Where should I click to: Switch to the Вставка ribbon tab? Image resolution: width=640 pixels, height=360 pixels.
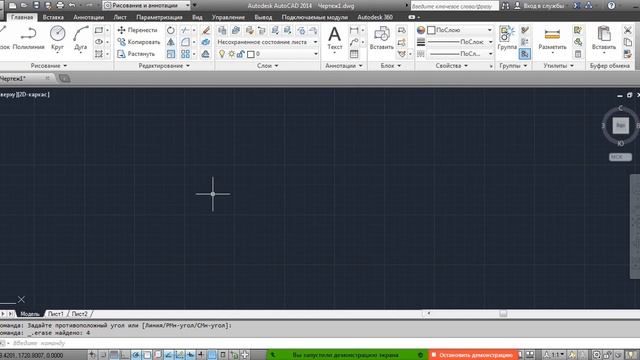53,17
